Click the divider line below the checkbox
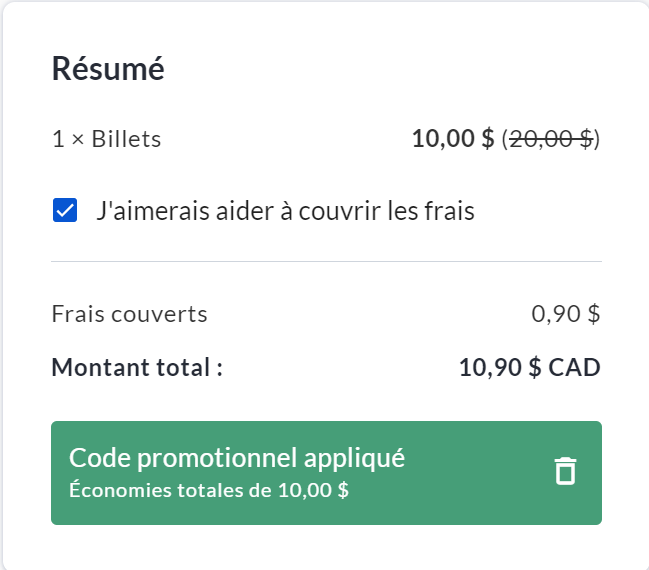The width and height of the screenshot is (649, 570). 326,261
